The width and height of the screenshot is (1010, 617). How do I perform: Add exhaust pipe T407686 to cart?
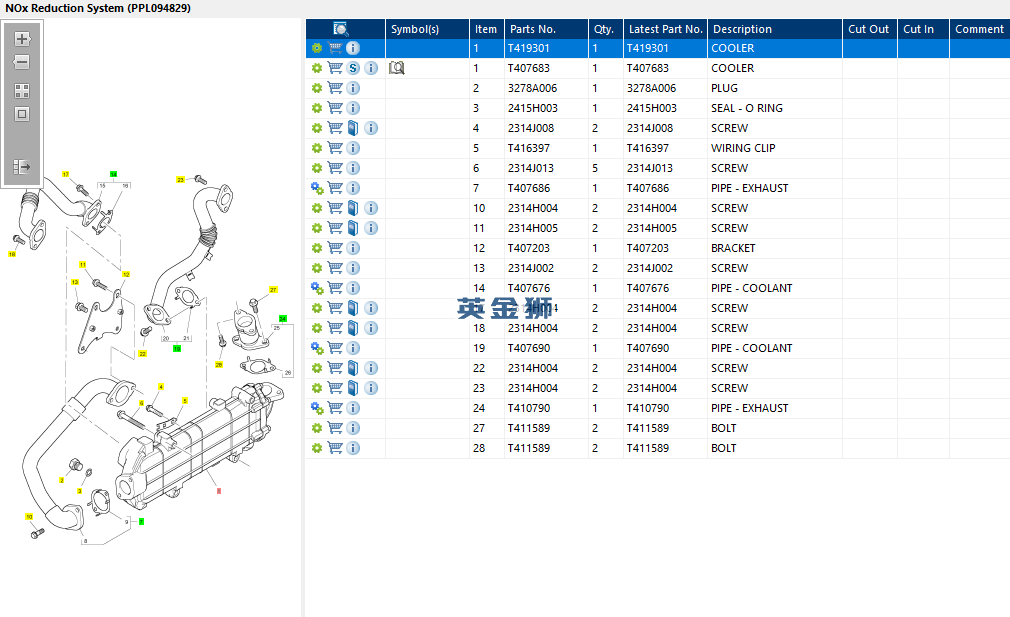click(335, 187)
